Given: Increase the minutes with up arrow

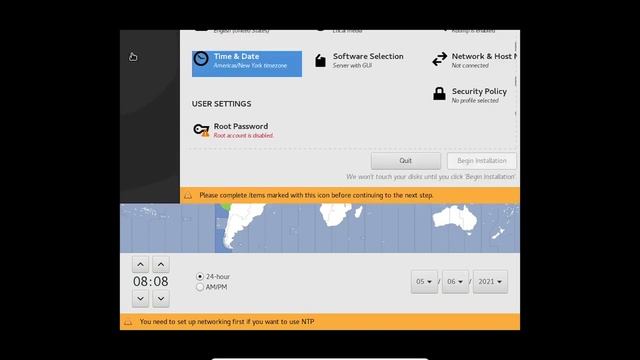Looking at the screenshot, I should click(161, 264).
